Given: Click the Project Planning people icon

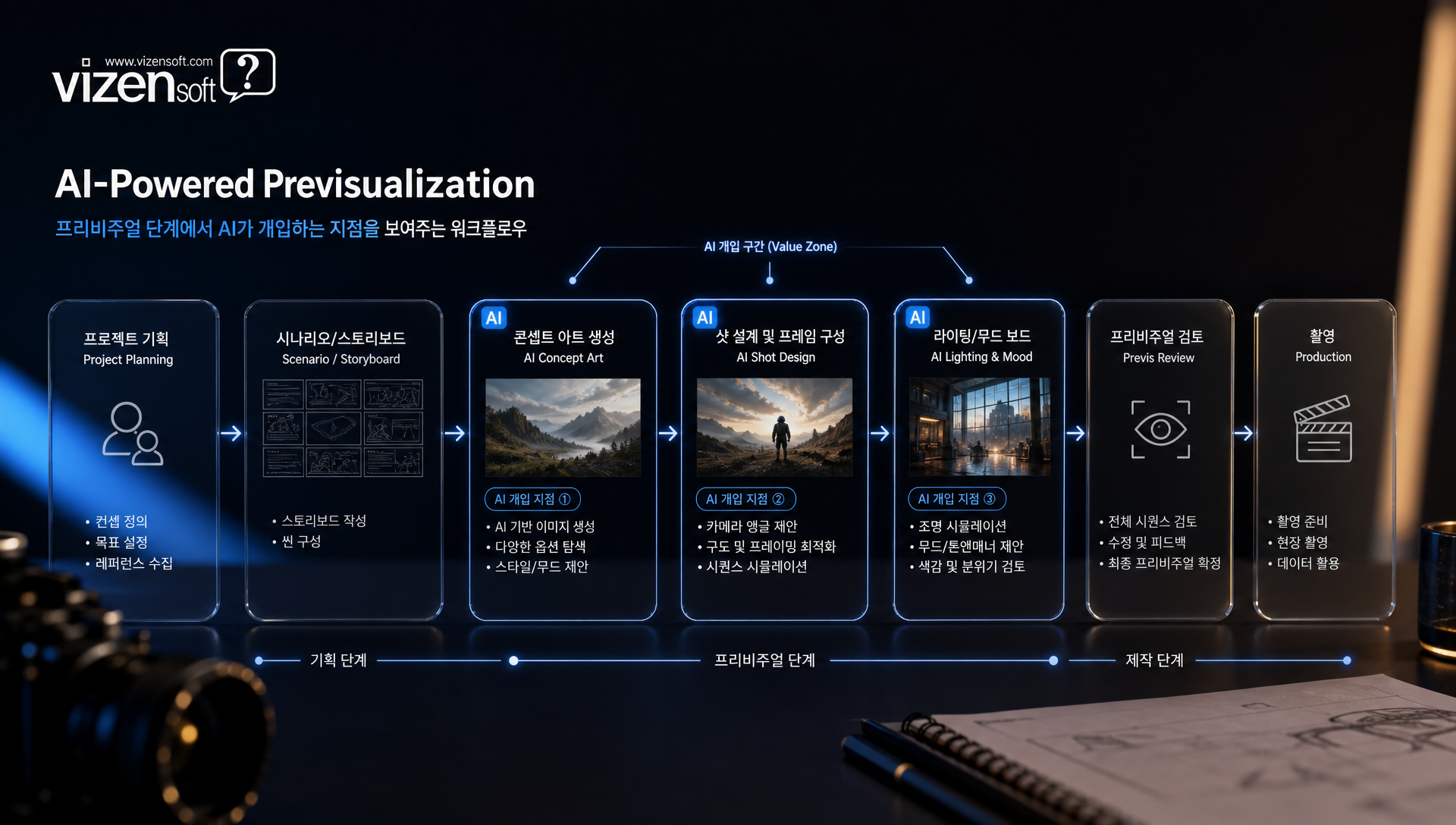Looking at the screenshot, I should tap(133, 433).
